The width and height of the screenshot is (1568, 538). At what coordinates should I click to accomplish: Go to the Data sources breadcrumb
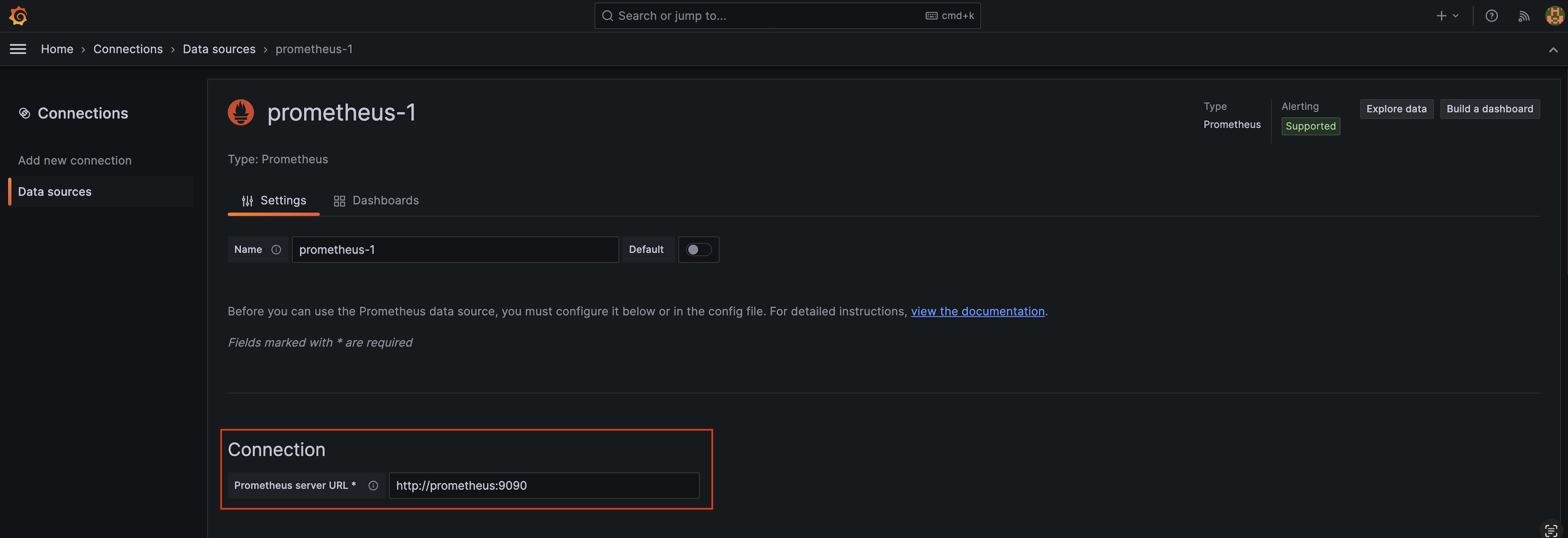[x=219, y=49]
